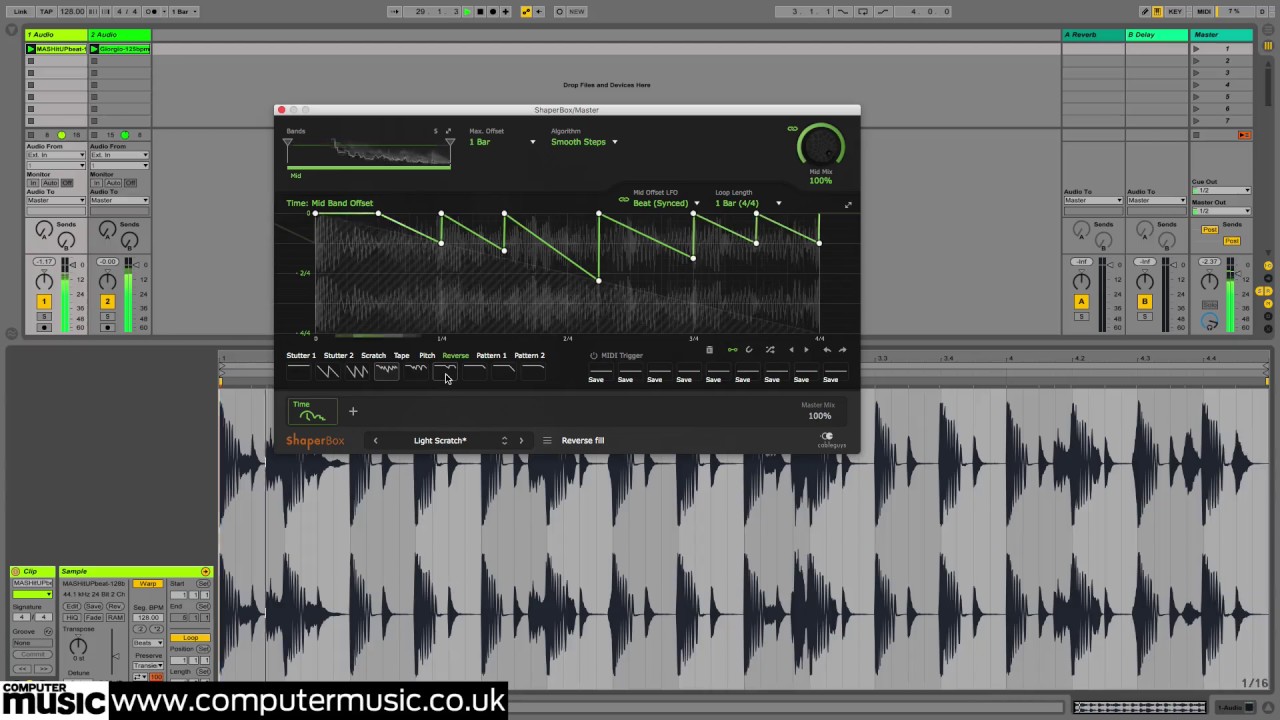The height and width of the screenshot is (720, 1280).
Task: Select the A Reverb return header
Action: (x=1093, y=35)
